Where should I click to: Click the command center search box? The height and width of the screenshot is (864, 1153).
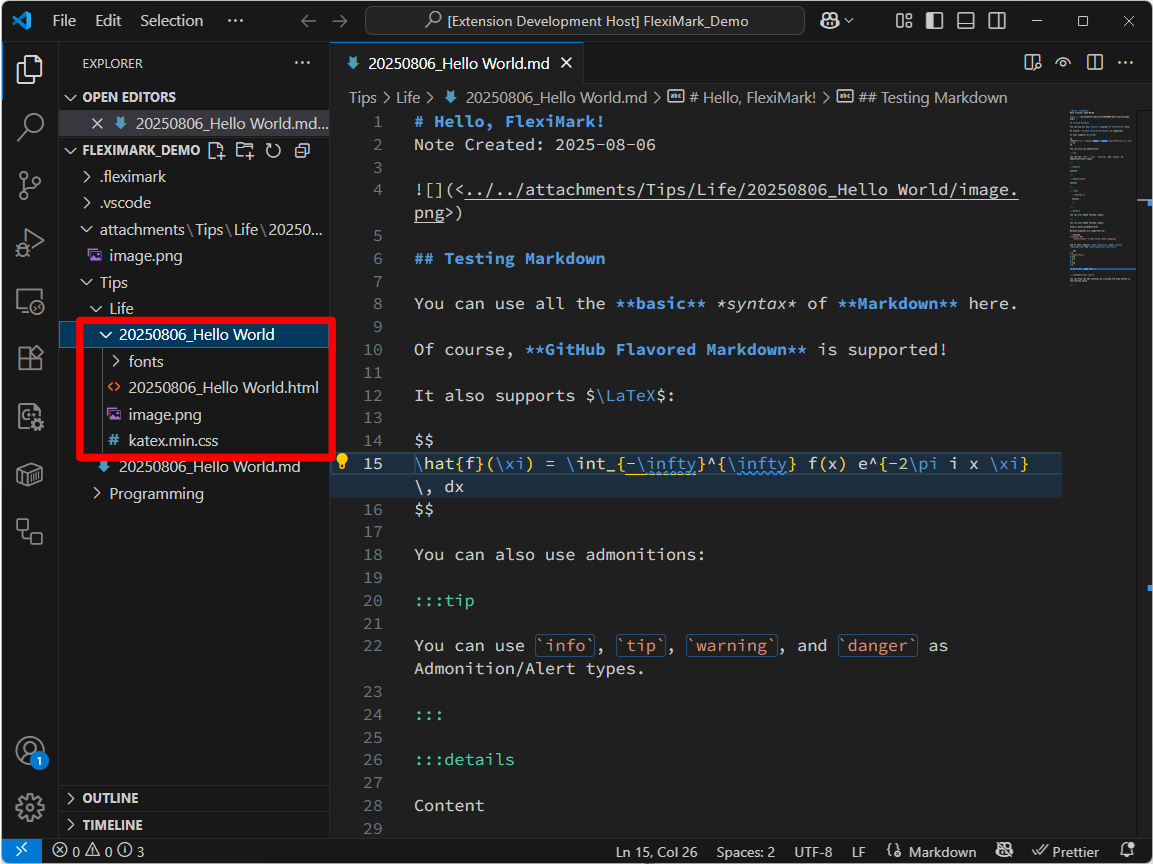coord(585,21)
